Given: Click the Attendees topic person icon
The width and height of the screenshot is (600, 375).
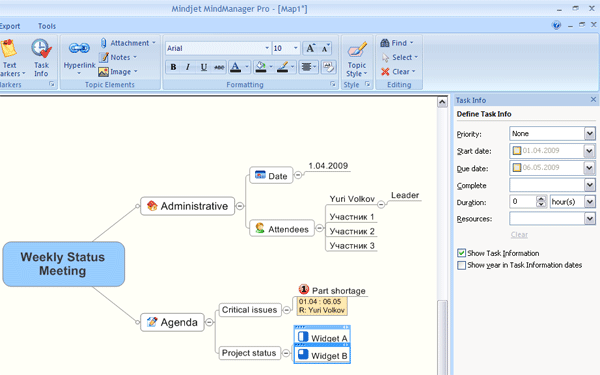Looking at the screenshot, I should point(260,228).
